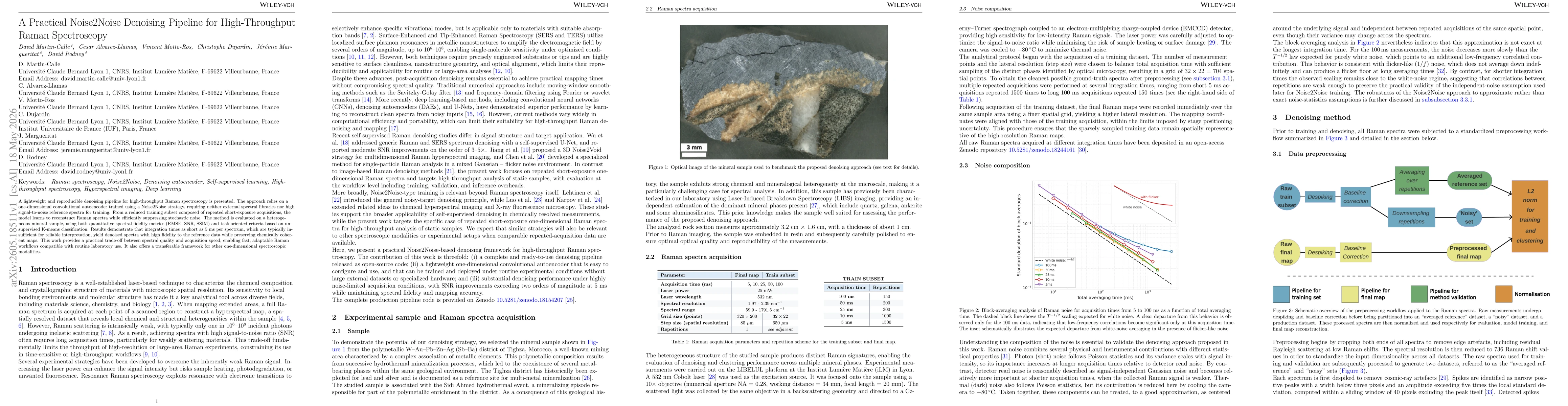This screenshot has height=406, width=1568.
Task: Open citation [30] after the Zenodo repository DOI
Action: (1082, 150)
